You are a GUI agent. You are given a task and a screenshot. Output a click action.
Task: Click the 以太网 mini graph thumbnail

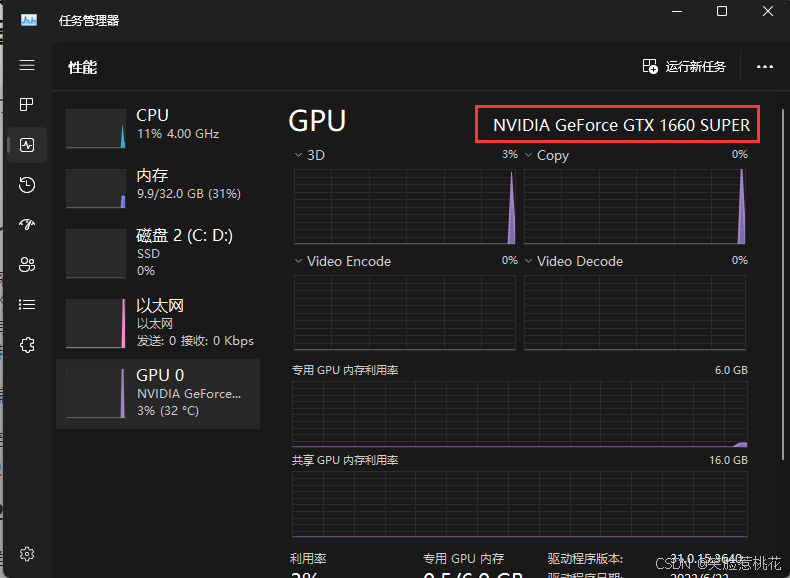96,323
